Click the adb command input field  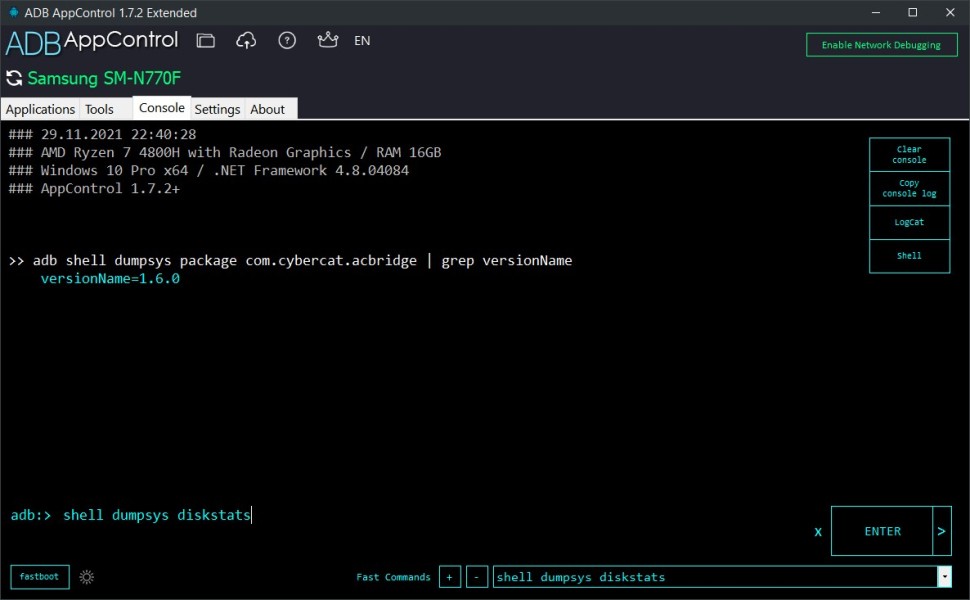click(420, 516)
